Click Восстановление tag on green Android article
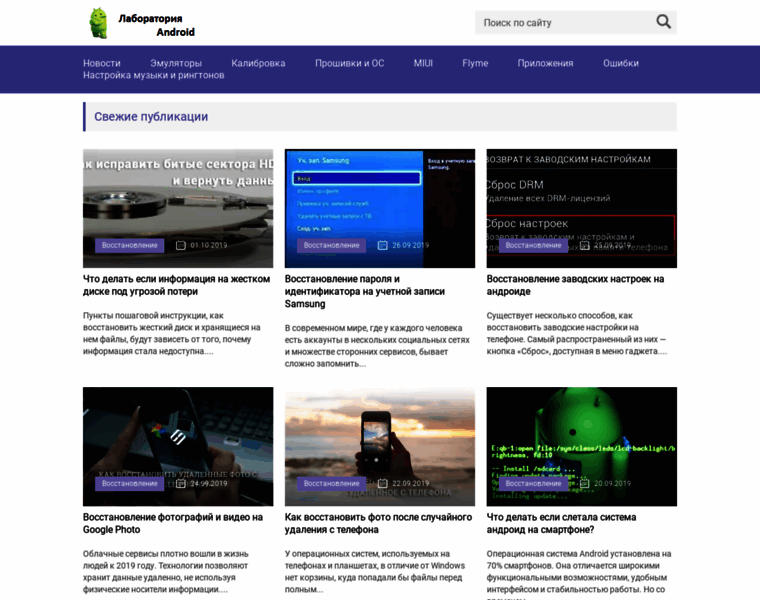 [x=533, y=483]
